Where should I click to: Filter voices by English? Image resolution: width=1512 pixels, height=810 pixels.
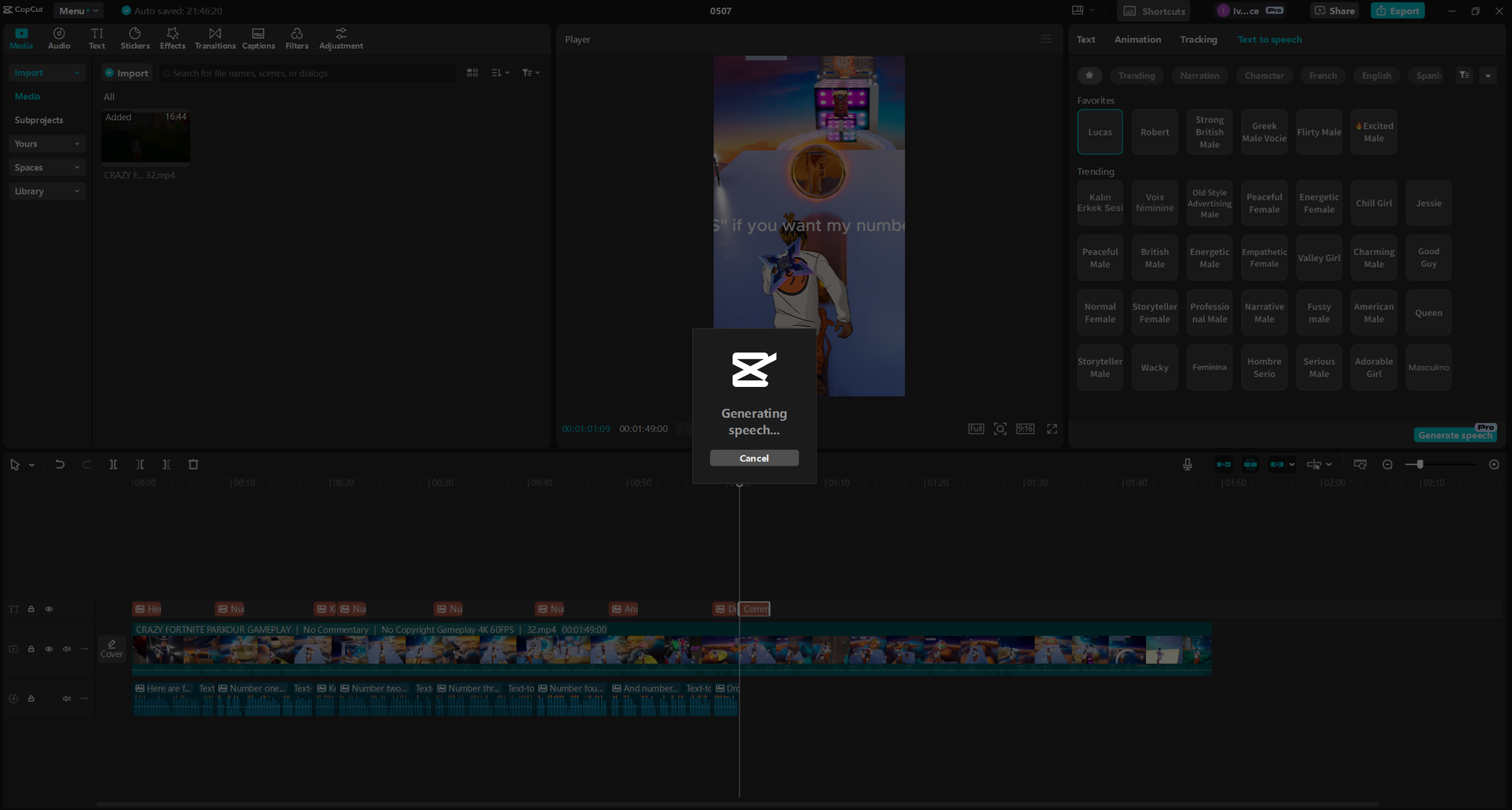(x=1376, y=75)
